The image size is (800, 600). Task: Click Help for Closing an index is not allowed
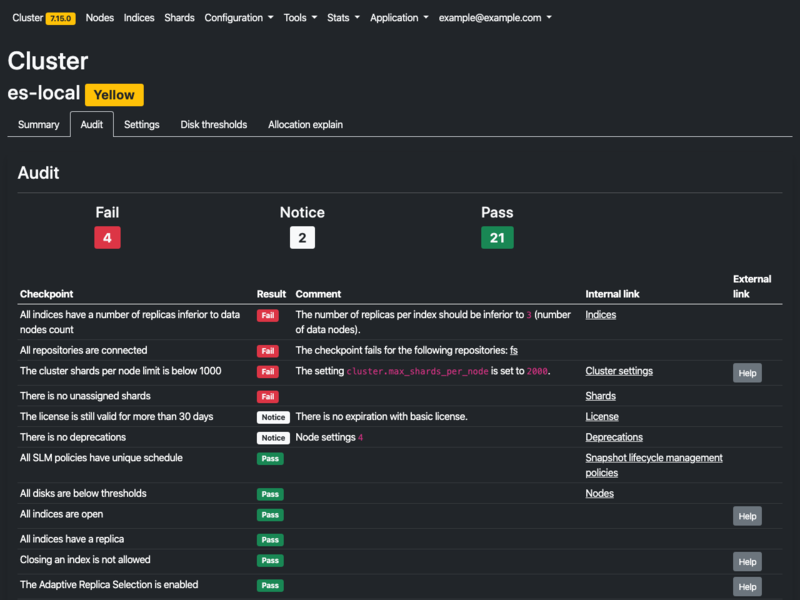click(x=747, y=562)
